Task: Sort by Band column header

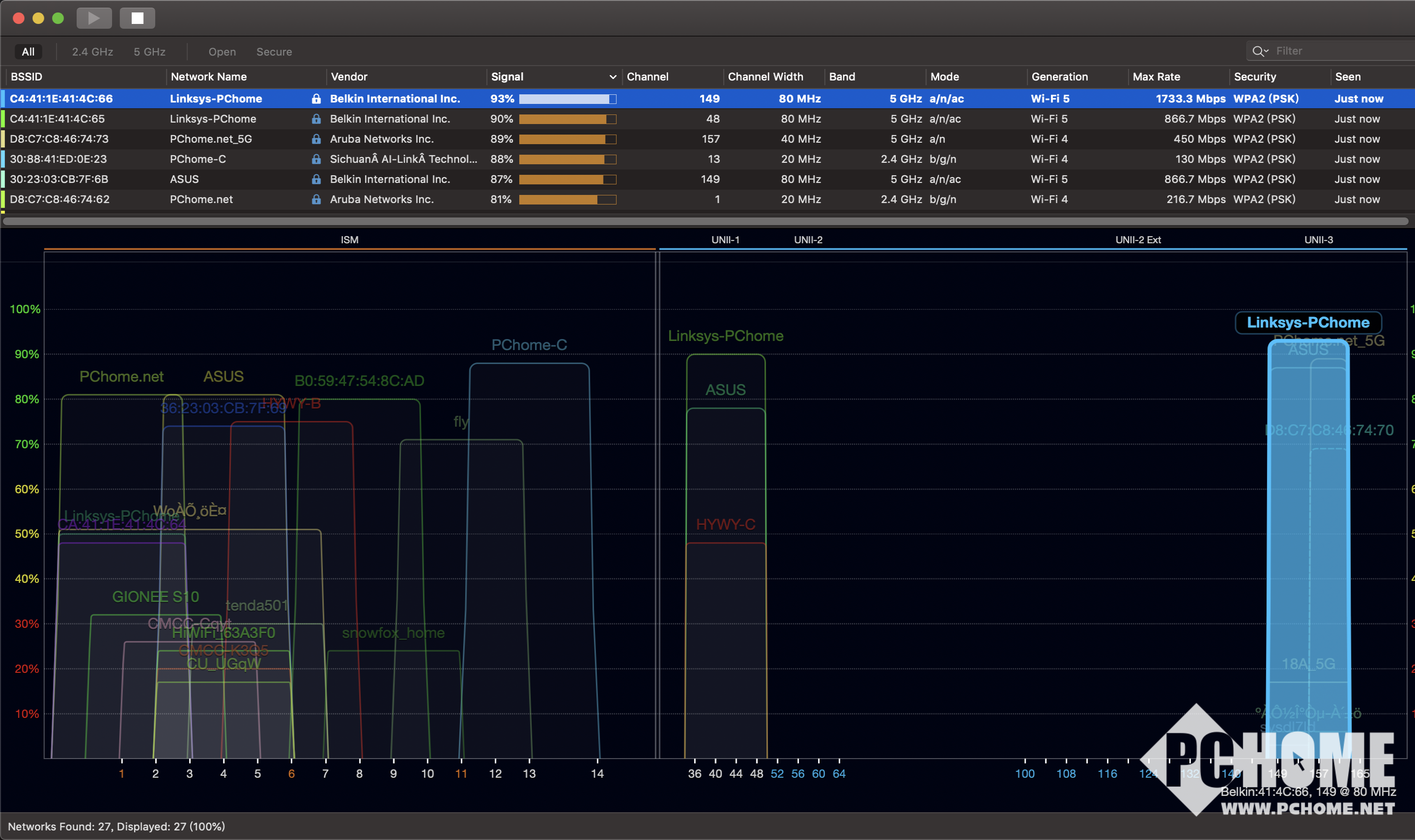Action: (x=875, y=77)
